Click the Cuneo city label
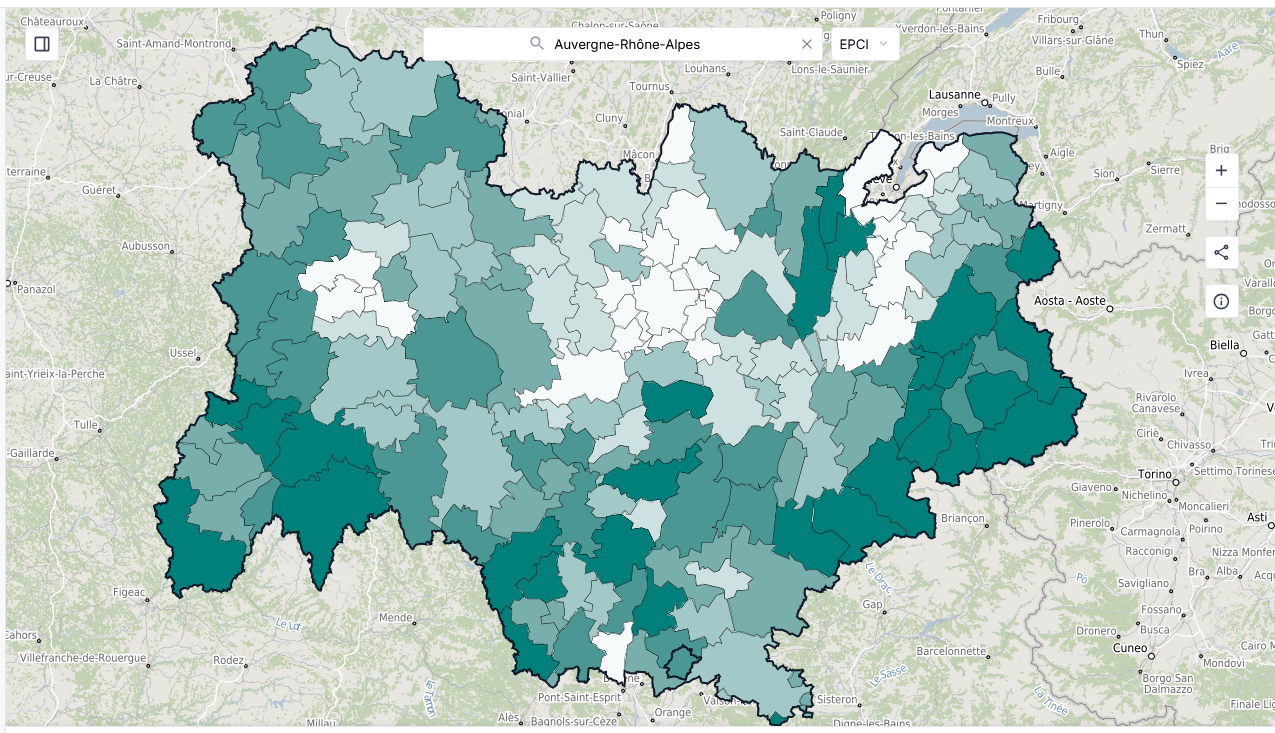This screenshot has height=733, width=1275. click(1130, 647)
